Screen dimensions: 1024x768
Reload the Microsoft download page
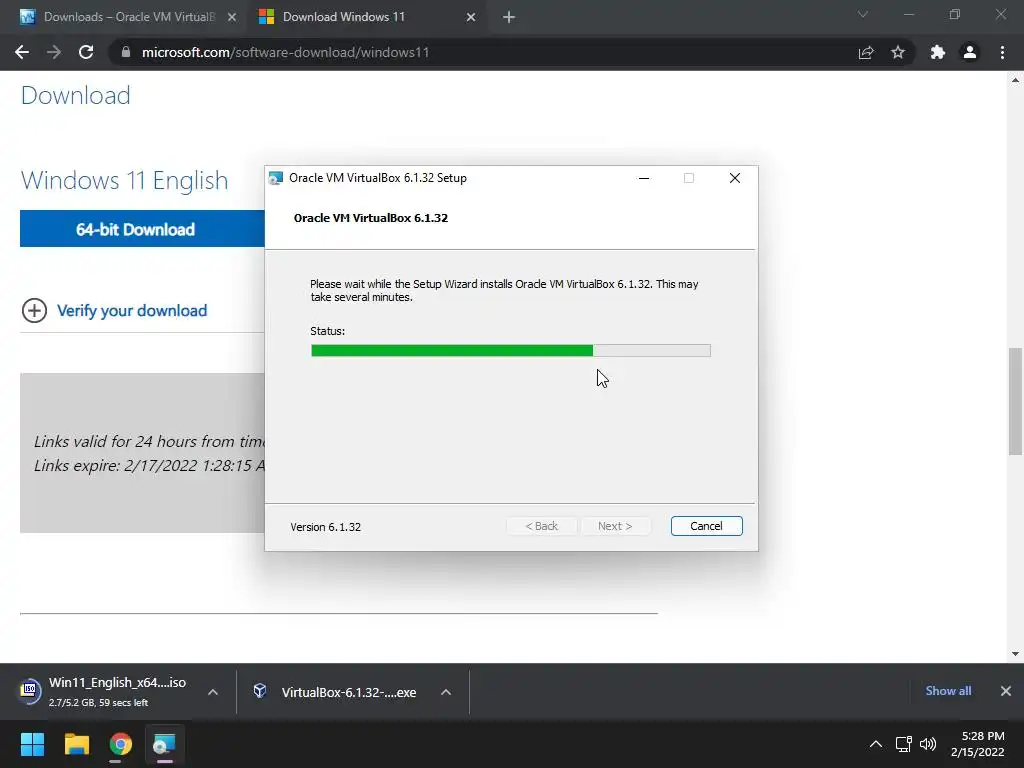[86, 52]
